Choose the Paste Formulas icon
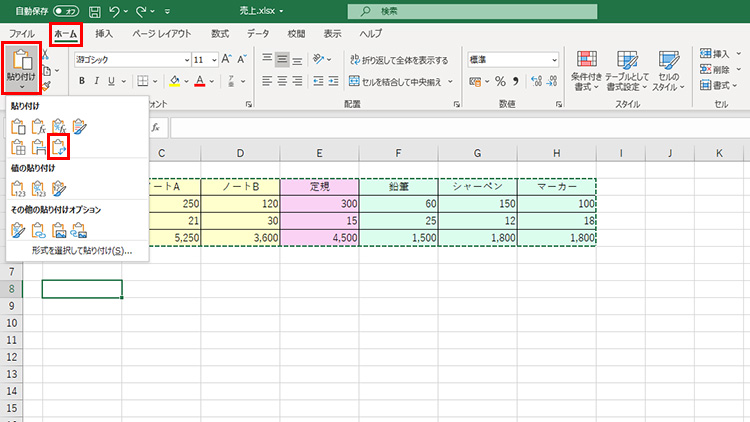 38,125
